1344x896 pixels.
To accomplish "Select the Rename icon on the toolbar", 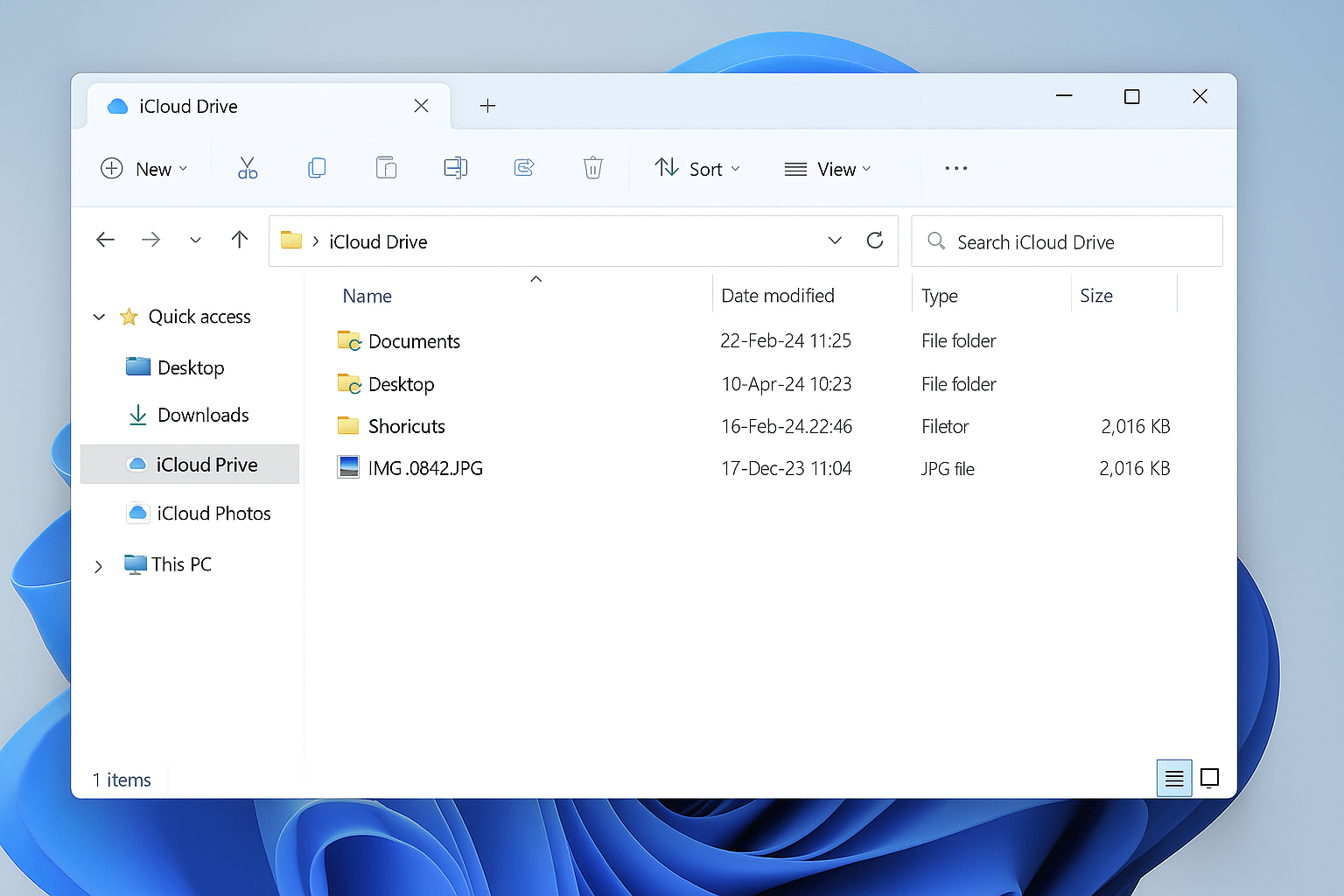I will click(455, 168).
